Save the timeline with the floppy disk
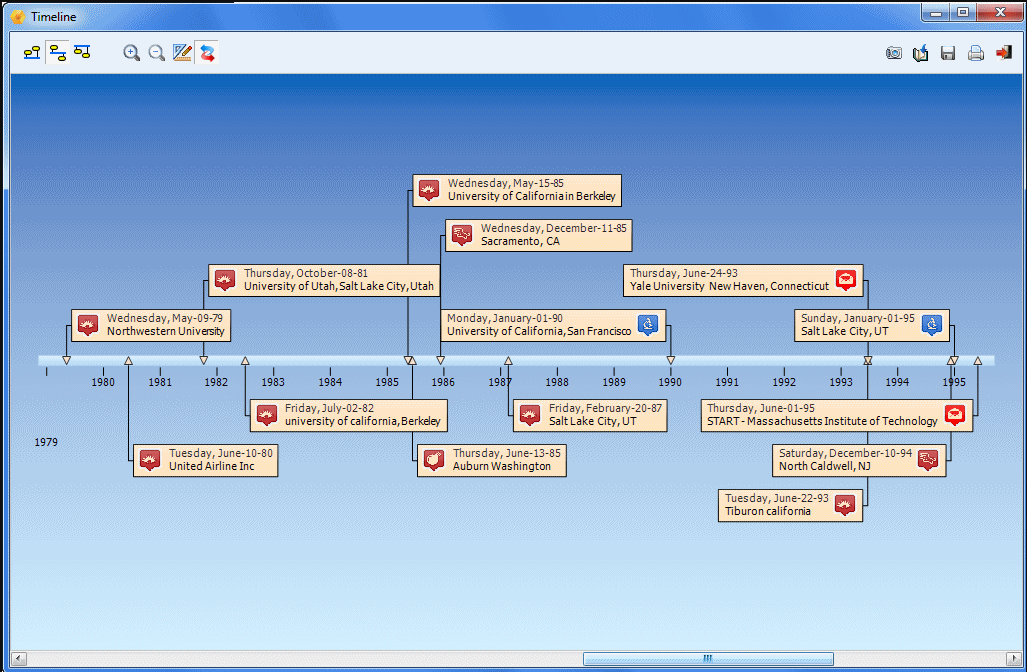 pos(948,53)
